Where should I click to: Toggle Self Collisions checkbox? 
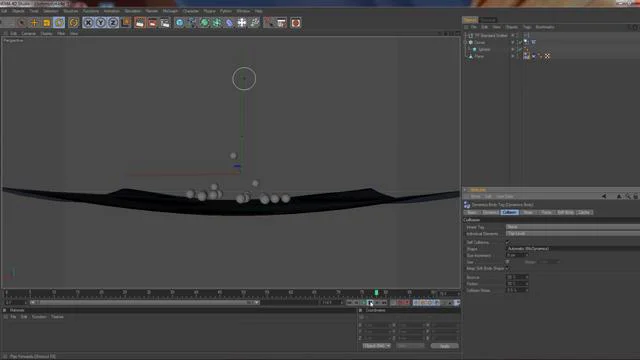click(x=507, y=242)
